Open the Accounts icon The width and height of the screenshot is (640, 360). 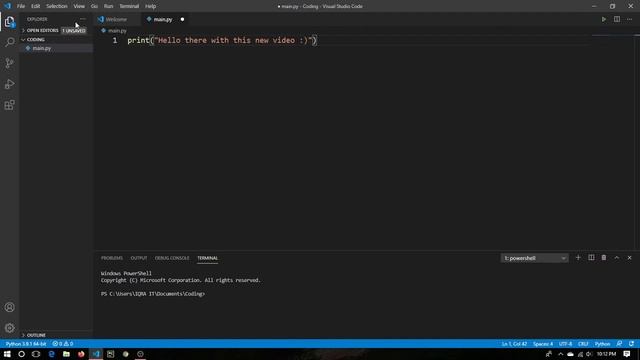(9, 307)
